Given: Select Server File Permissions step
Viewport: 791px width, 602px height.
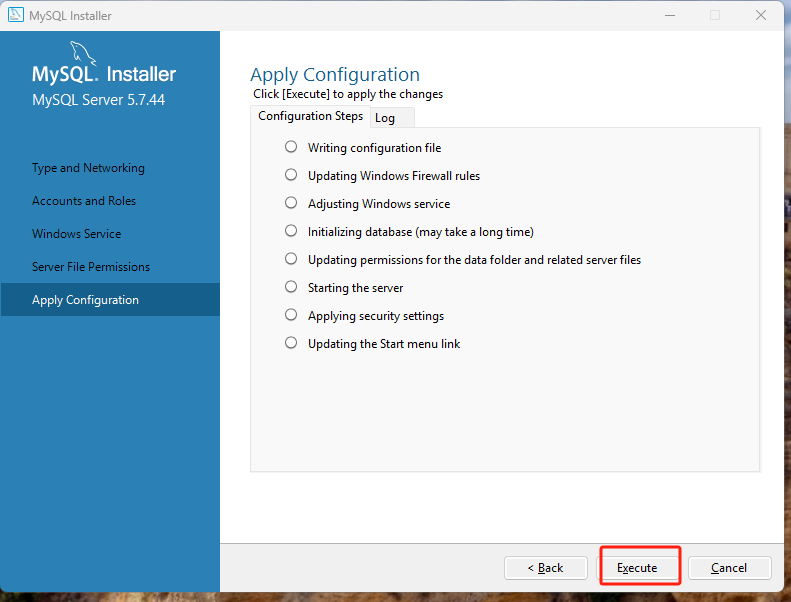Looking at the screenshot, I should pos(91,267).
